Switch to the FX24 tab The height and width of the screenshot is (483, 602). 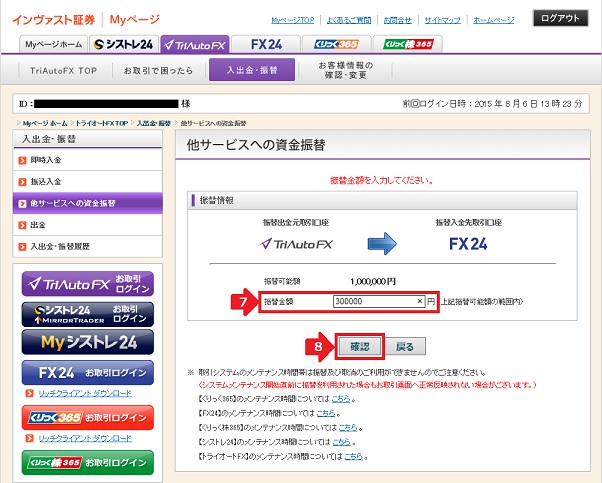(x=266, y=44)
